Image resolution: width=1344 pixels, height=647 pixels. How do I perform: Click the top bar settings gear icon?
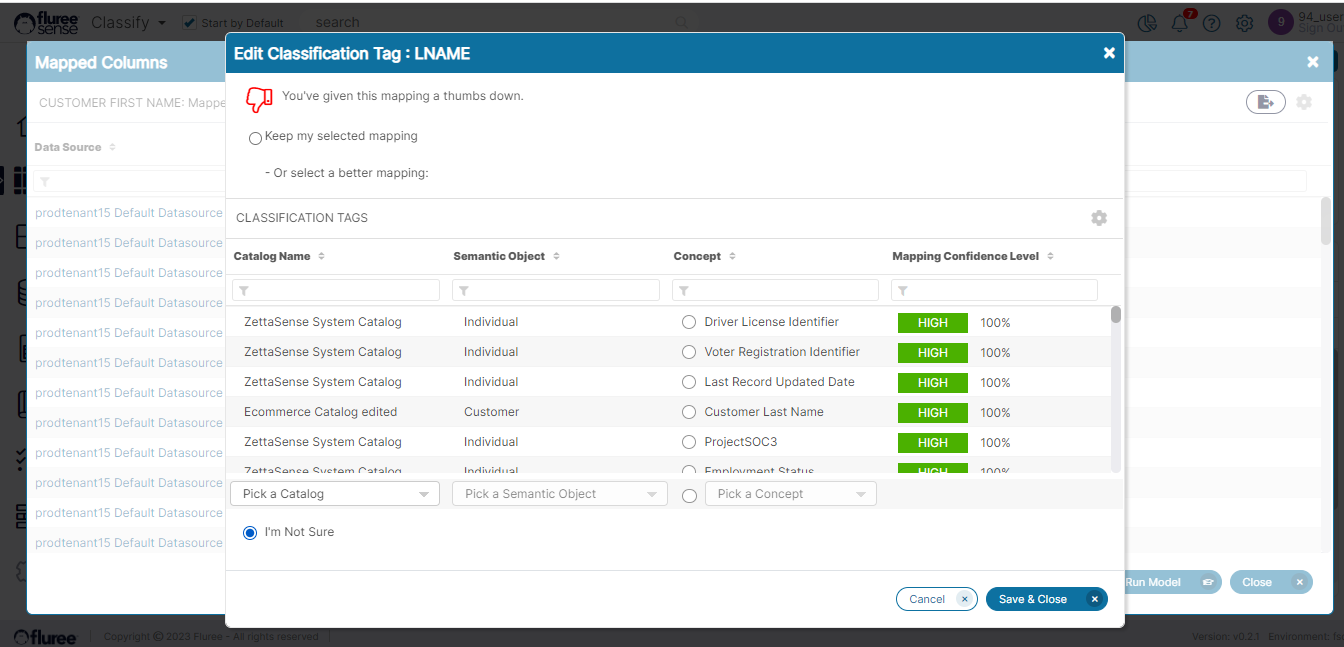point(1244,23)
